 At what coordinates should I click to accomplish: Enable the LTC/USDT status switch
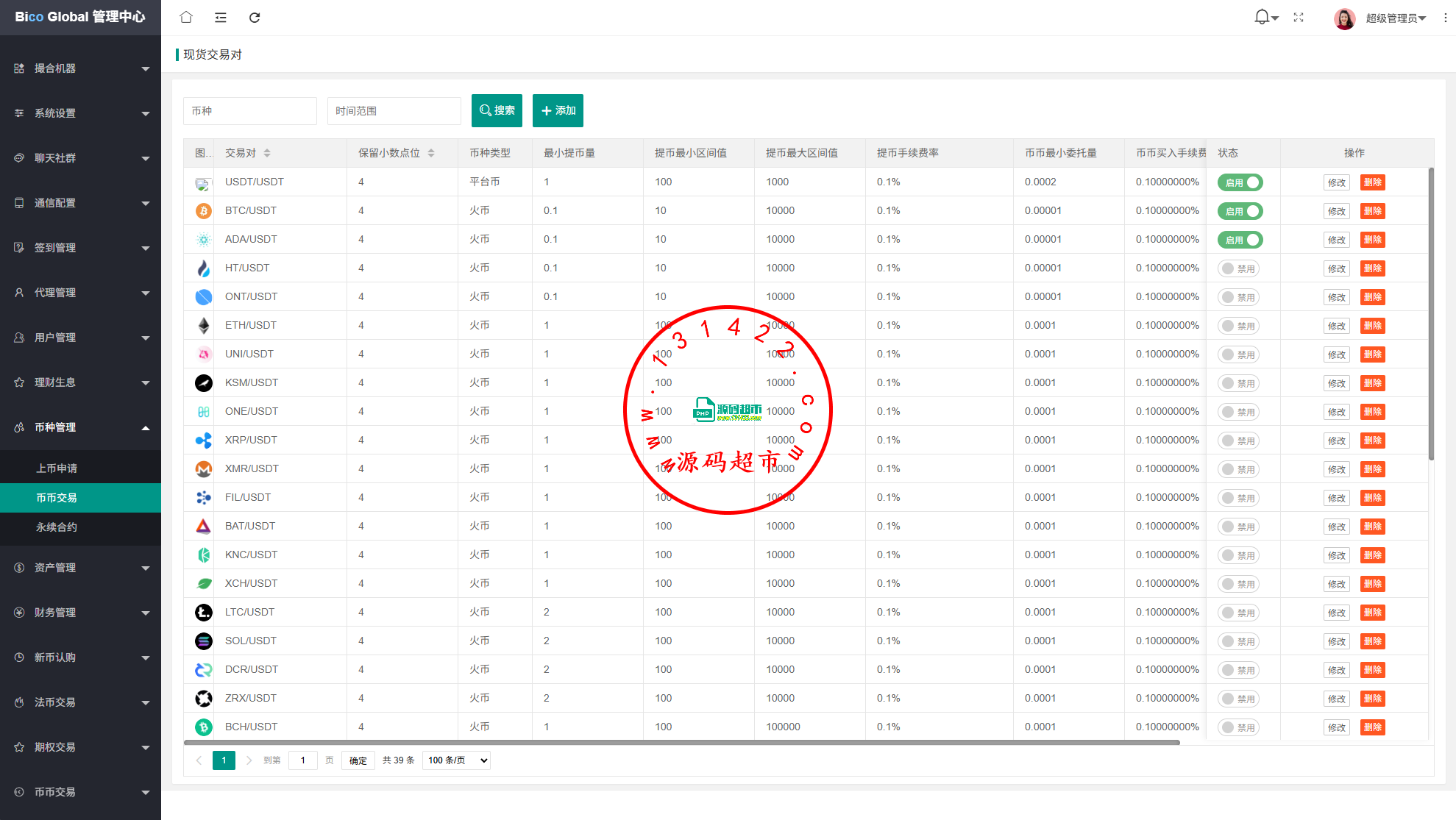pyautogui.click(x=1238, y=613)
